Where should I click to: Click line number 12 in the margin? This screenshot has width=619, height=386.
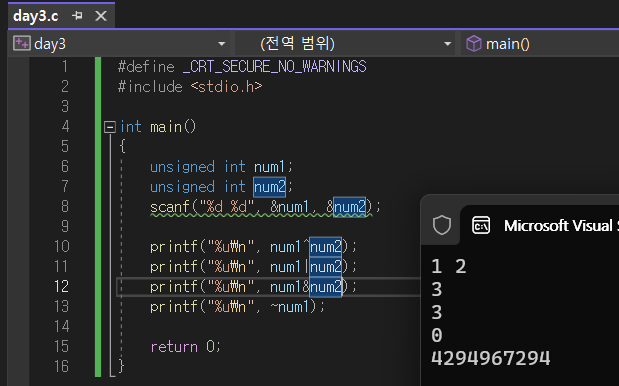[x=62, y=286]
